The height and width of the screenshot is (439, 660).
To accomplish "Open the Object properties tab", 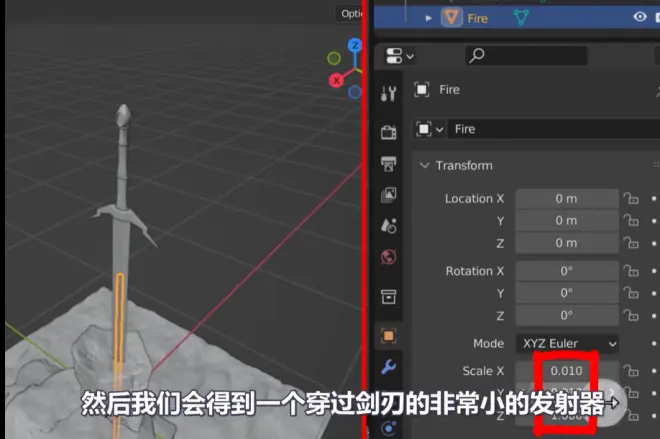I will 388,336.
